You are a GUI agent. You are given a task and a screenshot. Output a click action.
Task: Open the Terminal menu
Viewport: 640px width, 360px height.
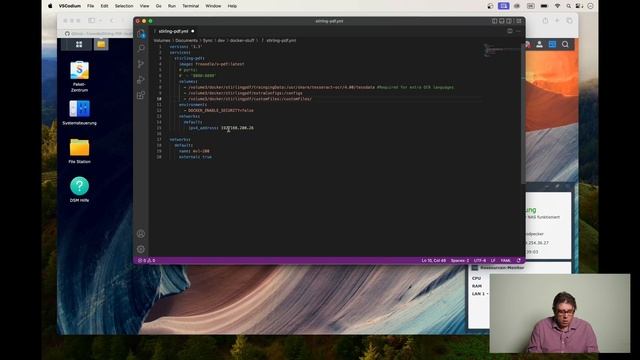tap(190, 6)
